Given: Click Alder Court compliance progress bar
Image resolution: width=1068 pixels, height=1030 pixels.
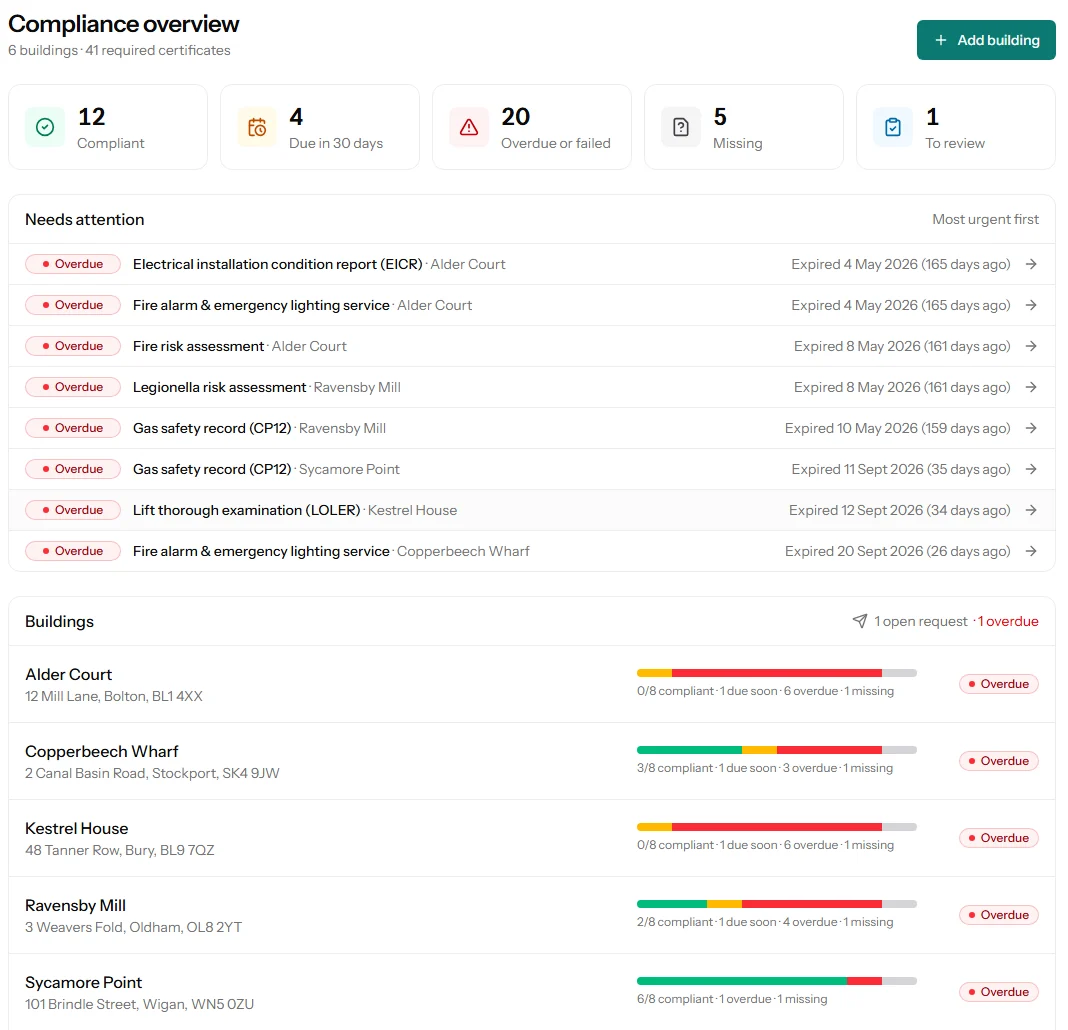Looking at the screenshot, I should tap(776, 673).
